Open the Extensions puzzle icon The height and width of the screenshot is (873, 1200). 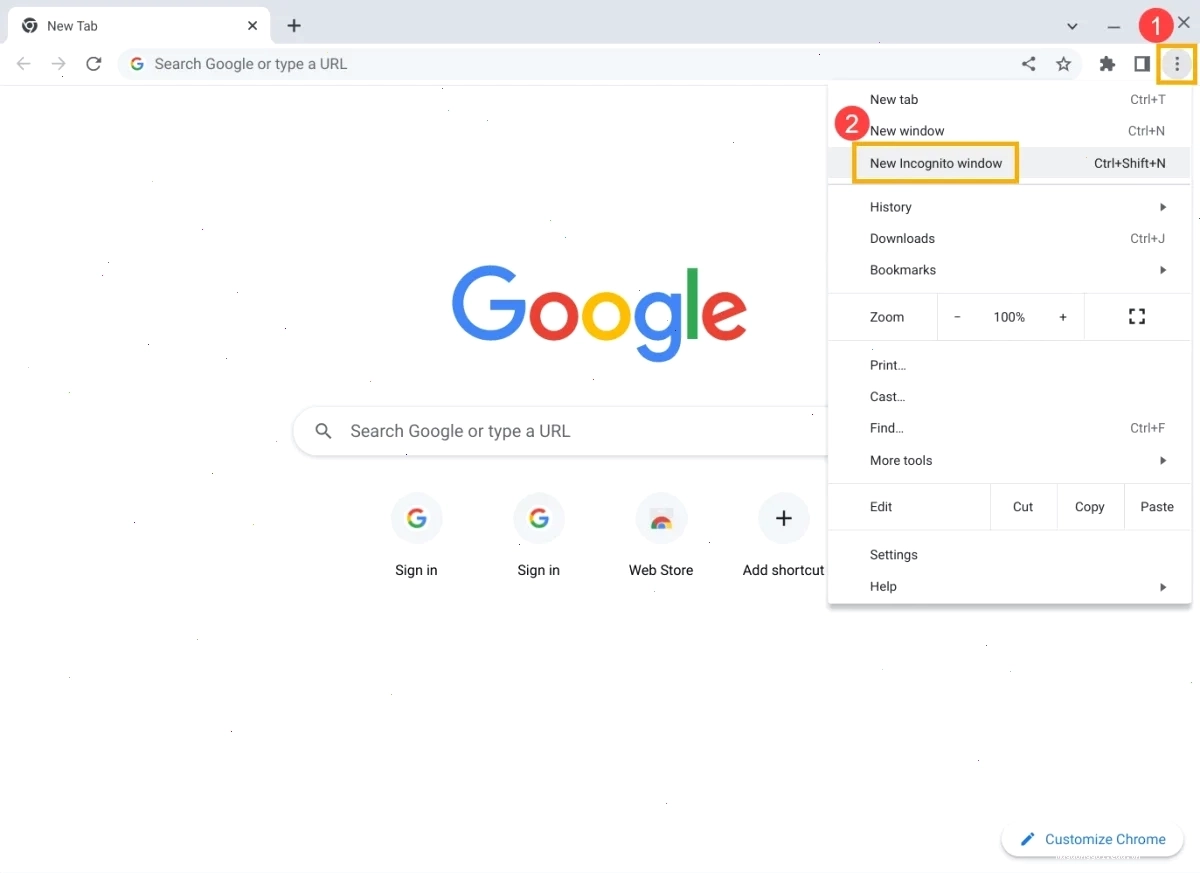[x=1107, y=64]
